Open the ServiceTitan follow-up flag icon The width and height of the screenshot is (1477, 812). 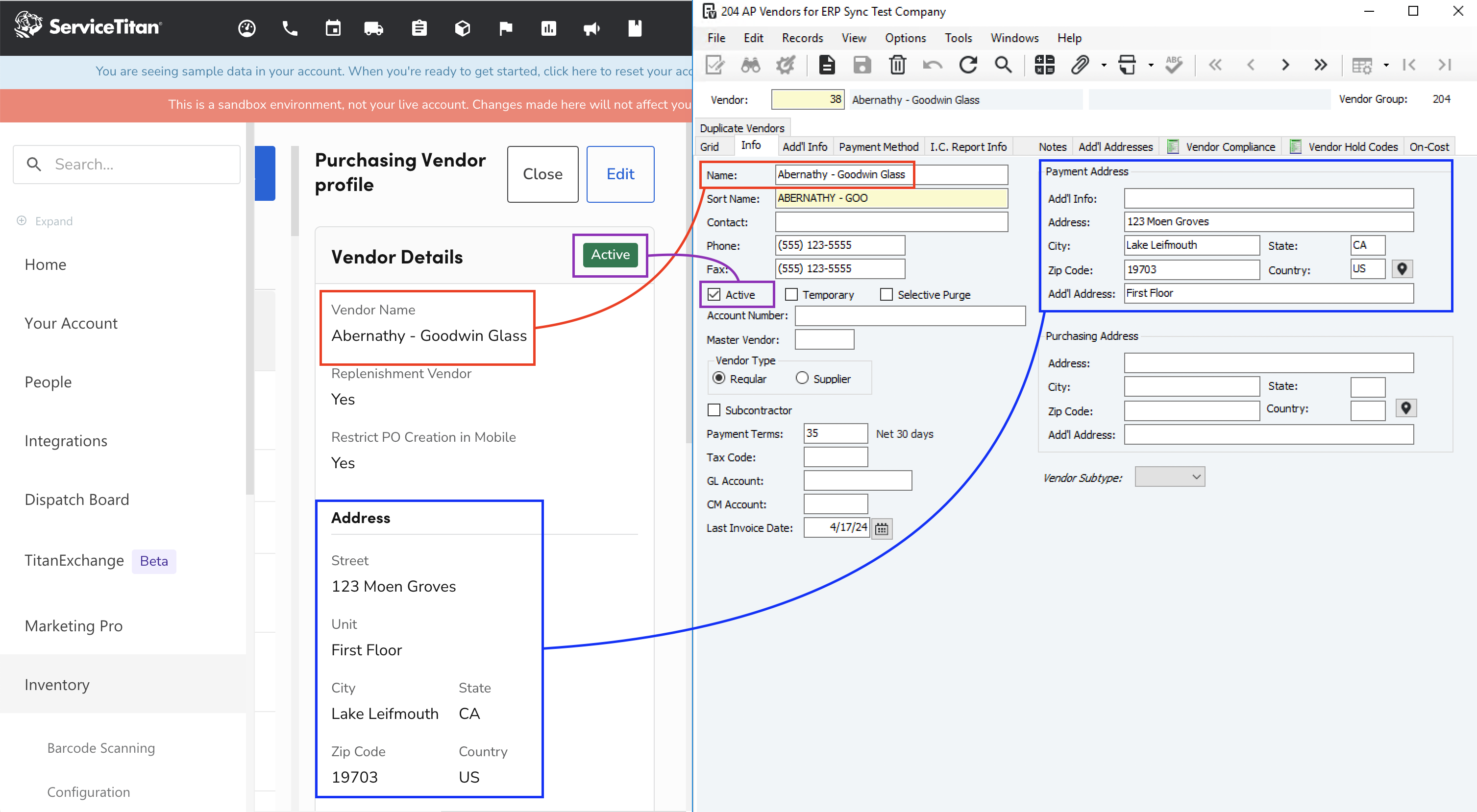point(506,28)
